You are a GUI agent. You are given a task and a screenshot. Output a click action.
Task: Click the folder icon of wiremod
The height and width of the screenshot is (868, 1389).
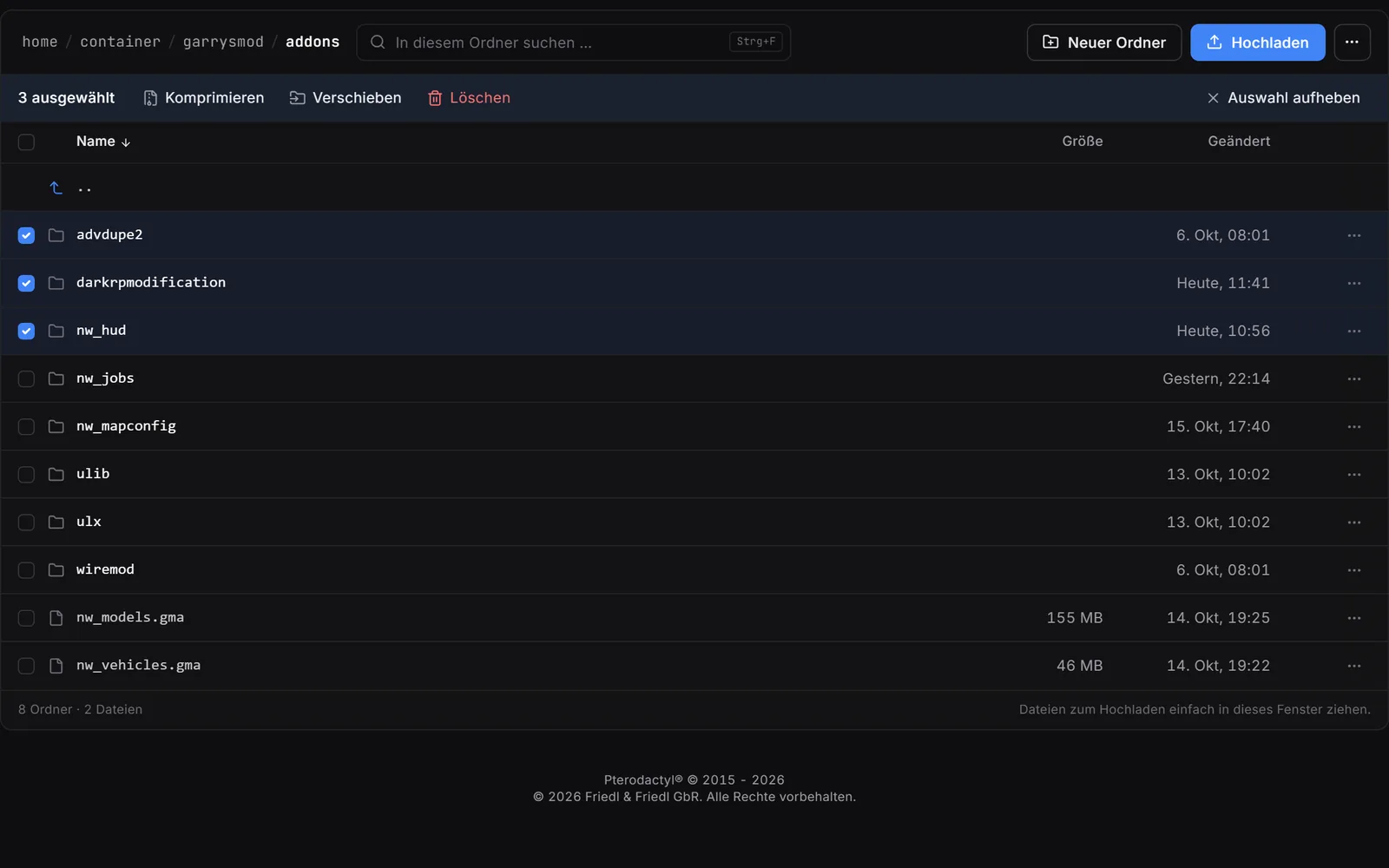[56, 569]
